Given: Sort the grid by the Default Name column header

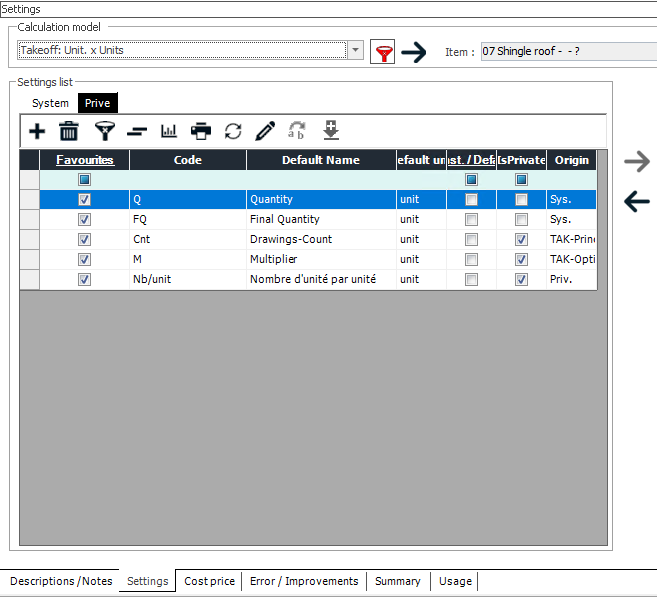Looking at the screenshot, I should pyautogui.click(x=320, y=160).
